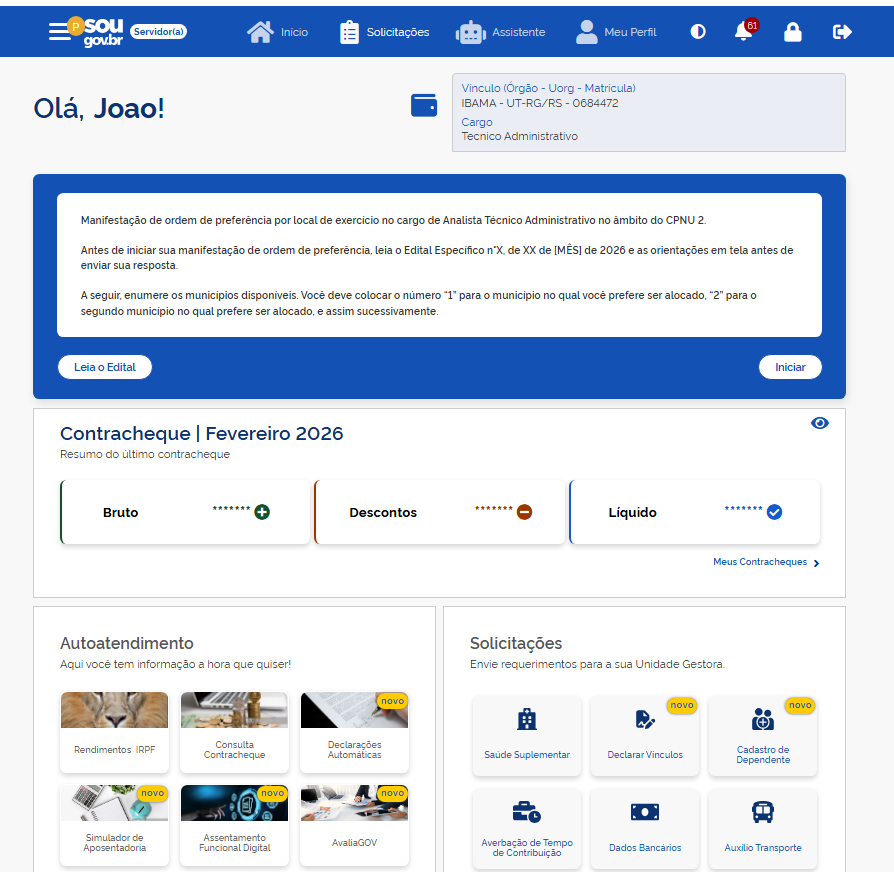894x872 pixels.
Task: Click Cadastro de Dependente people icon
Action: 763,719
